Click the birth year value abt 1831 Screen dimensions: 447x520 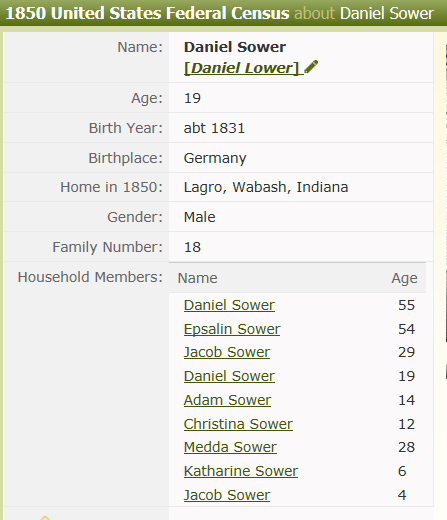pos(214,128)
